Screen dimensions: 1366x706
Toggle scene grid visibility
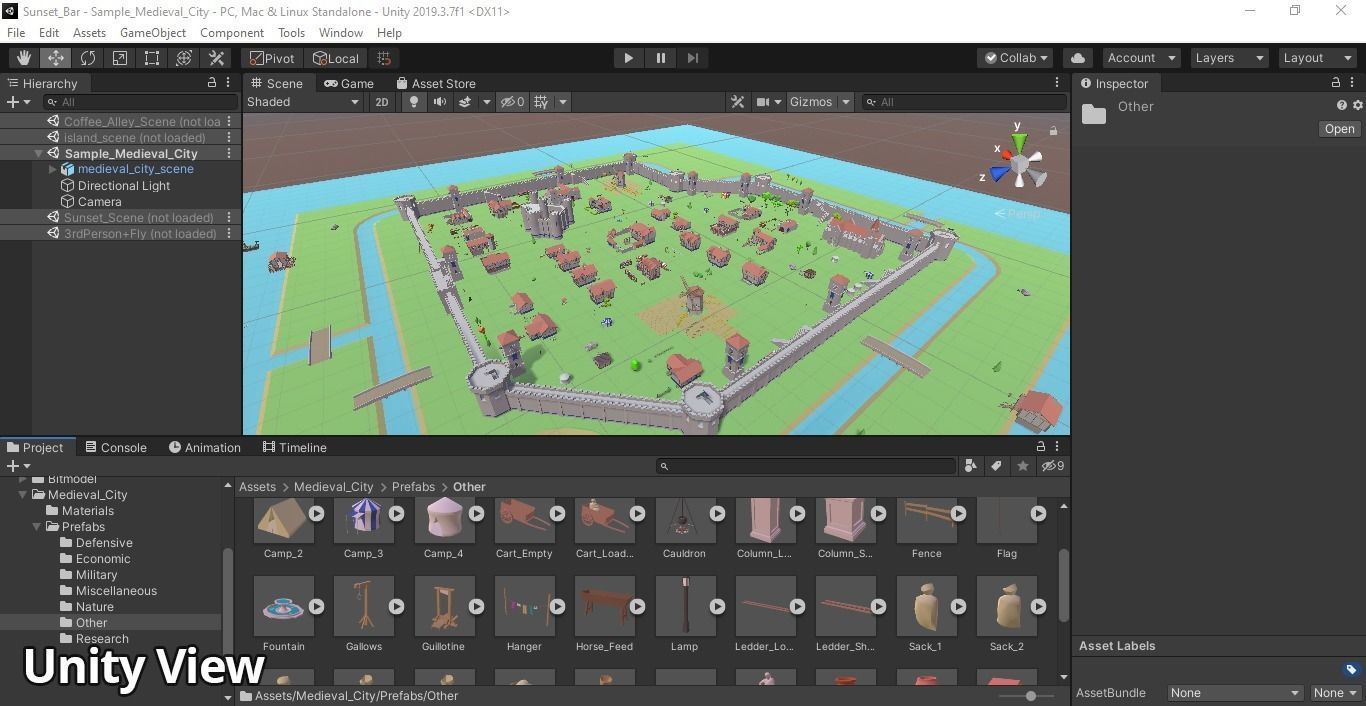pos(541,102)
